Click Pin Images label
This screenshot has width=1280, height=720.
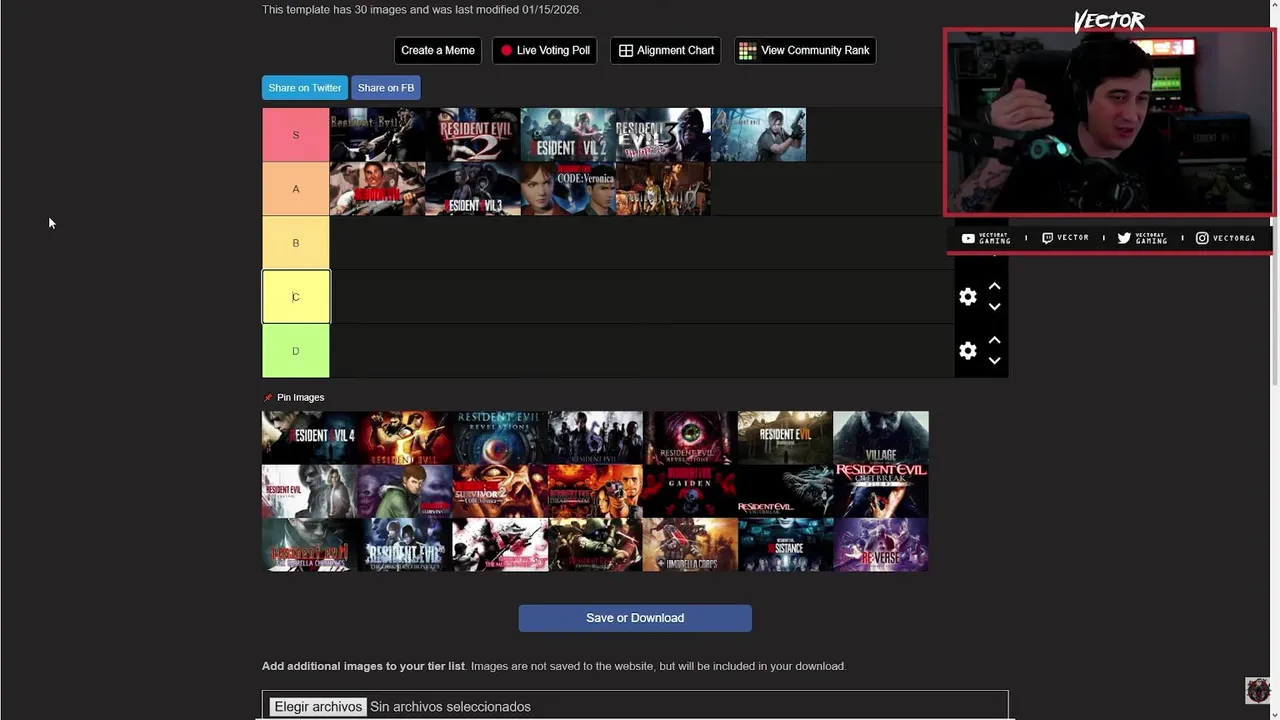pos(301,398)
